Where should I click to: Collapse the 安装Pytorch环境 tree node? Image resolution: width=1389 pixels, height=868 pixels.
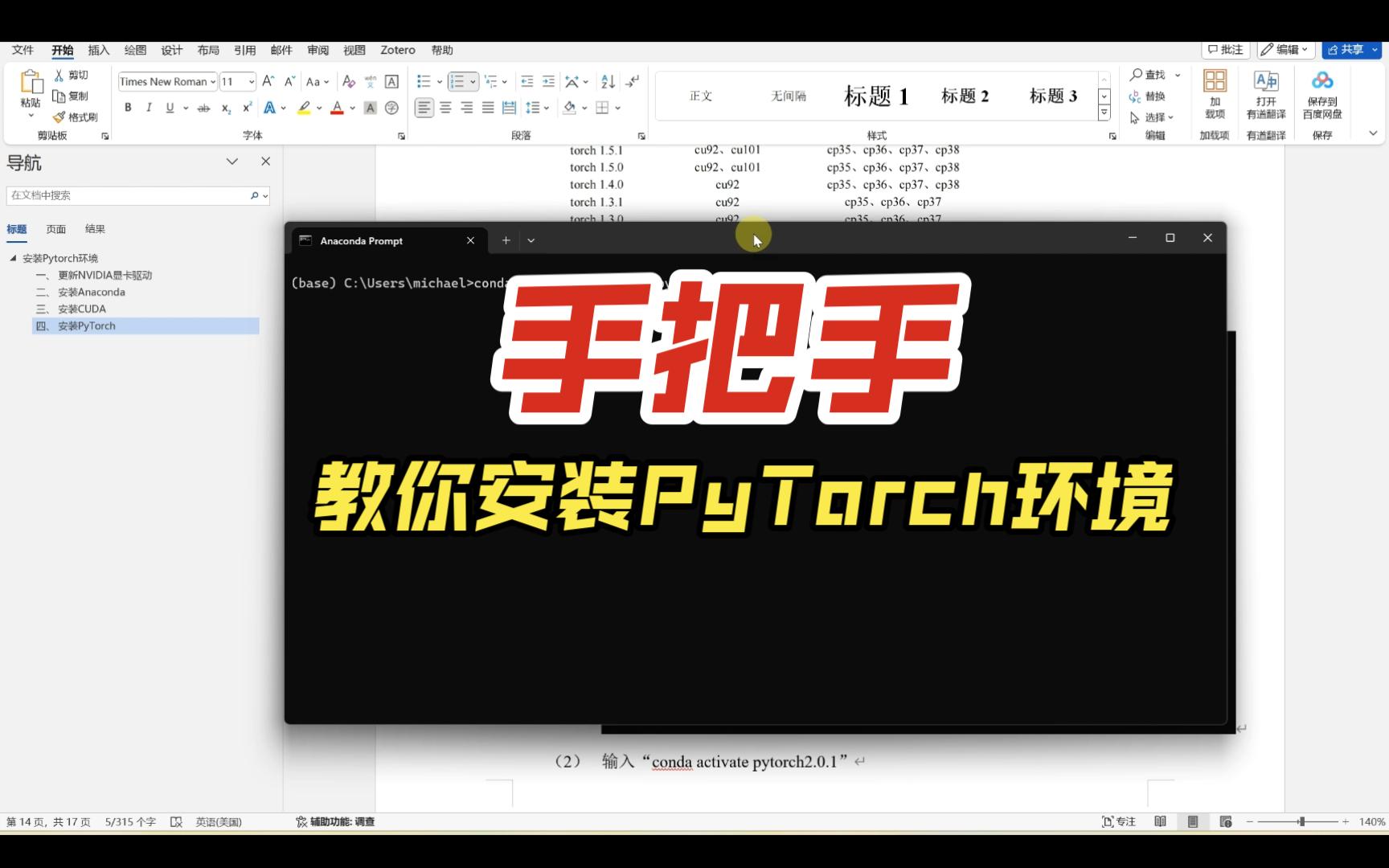pyautogui.click(x=13, y=258)
